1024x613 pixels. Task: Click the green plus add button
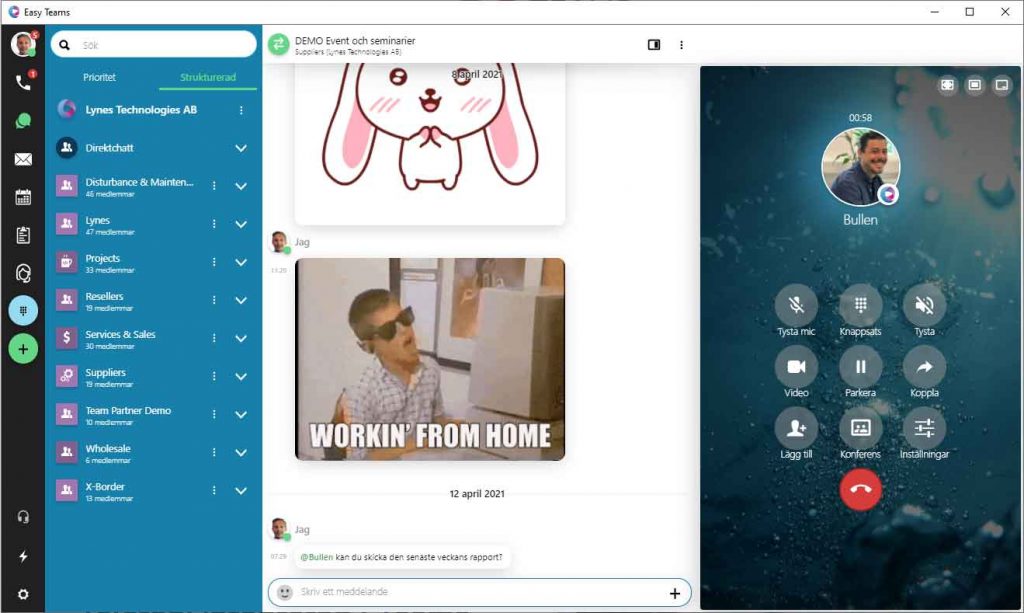click(x=23, y=349)
